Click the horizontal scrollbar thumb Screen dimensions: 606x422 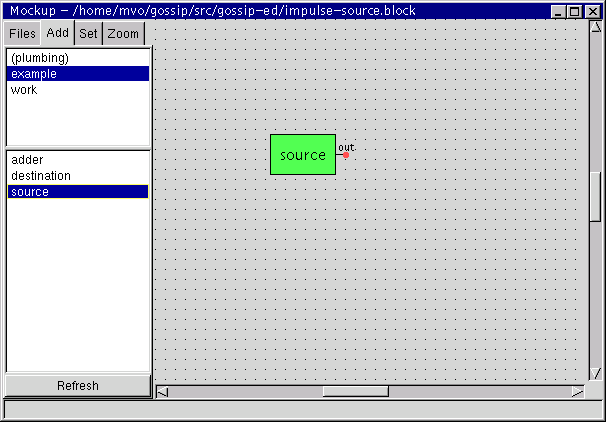pos(355,392)
